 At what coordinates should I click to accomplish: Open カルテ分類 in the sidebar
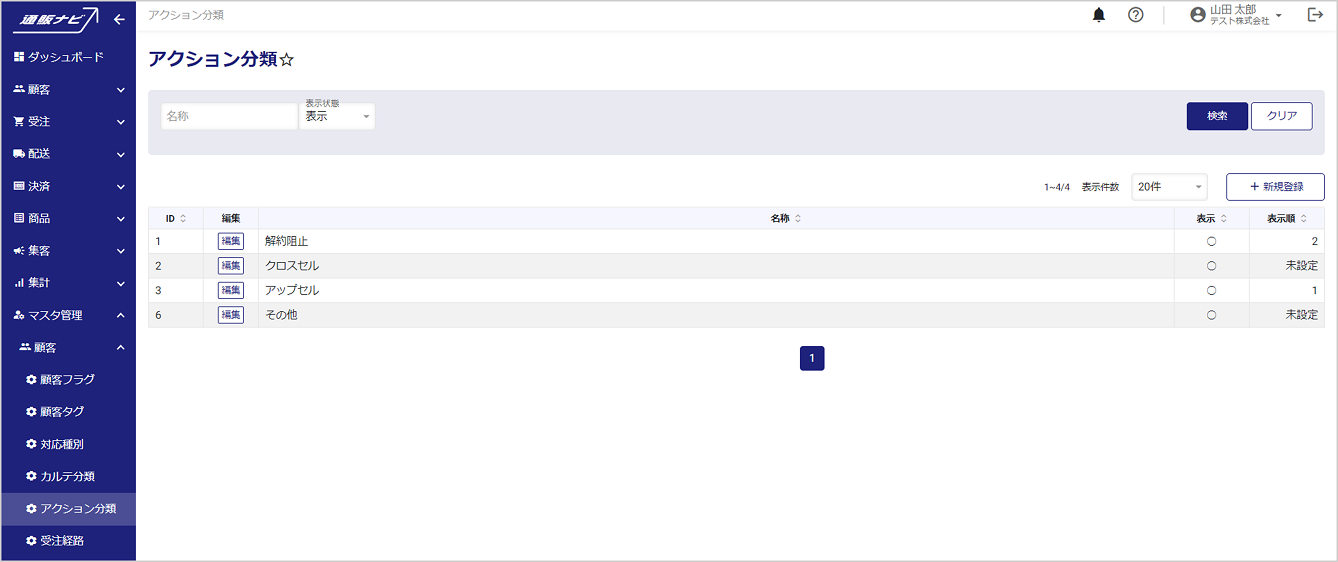click(x=67, y=476)
